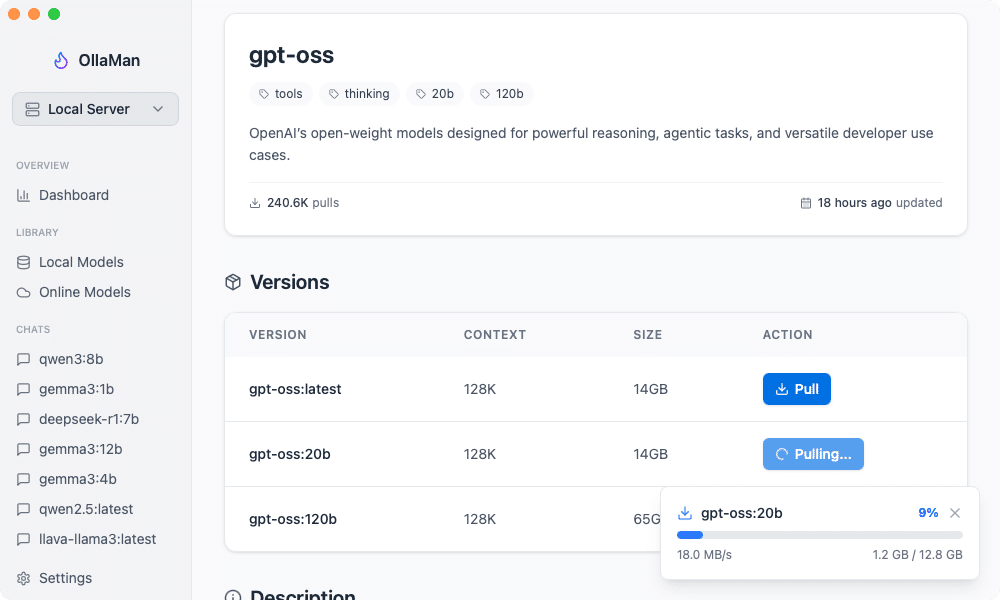The image size is (1000, 600).
Task: Select the gpt-oss:latest version name
Action: [295, 389]
